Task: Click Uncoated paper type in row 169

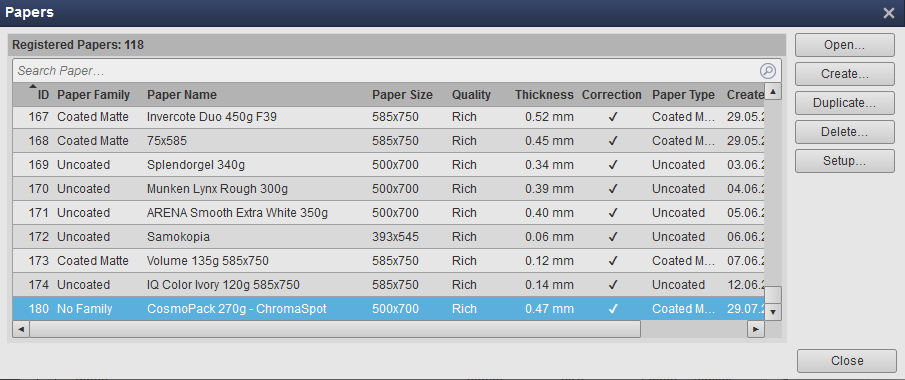Action: [678, 165]
